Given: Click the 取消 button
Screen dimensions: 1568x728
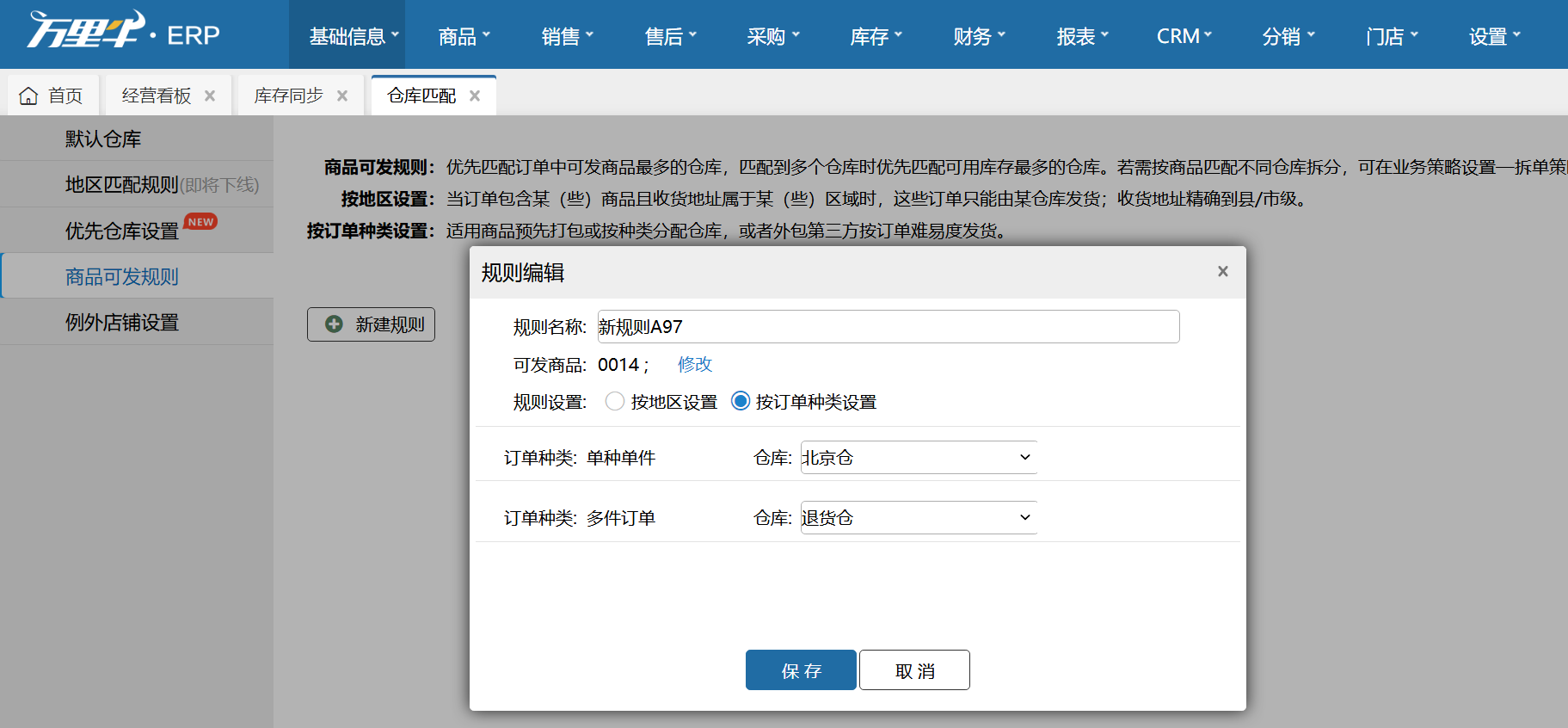Looking at the screenshot, I should click(x=914, y=670).
